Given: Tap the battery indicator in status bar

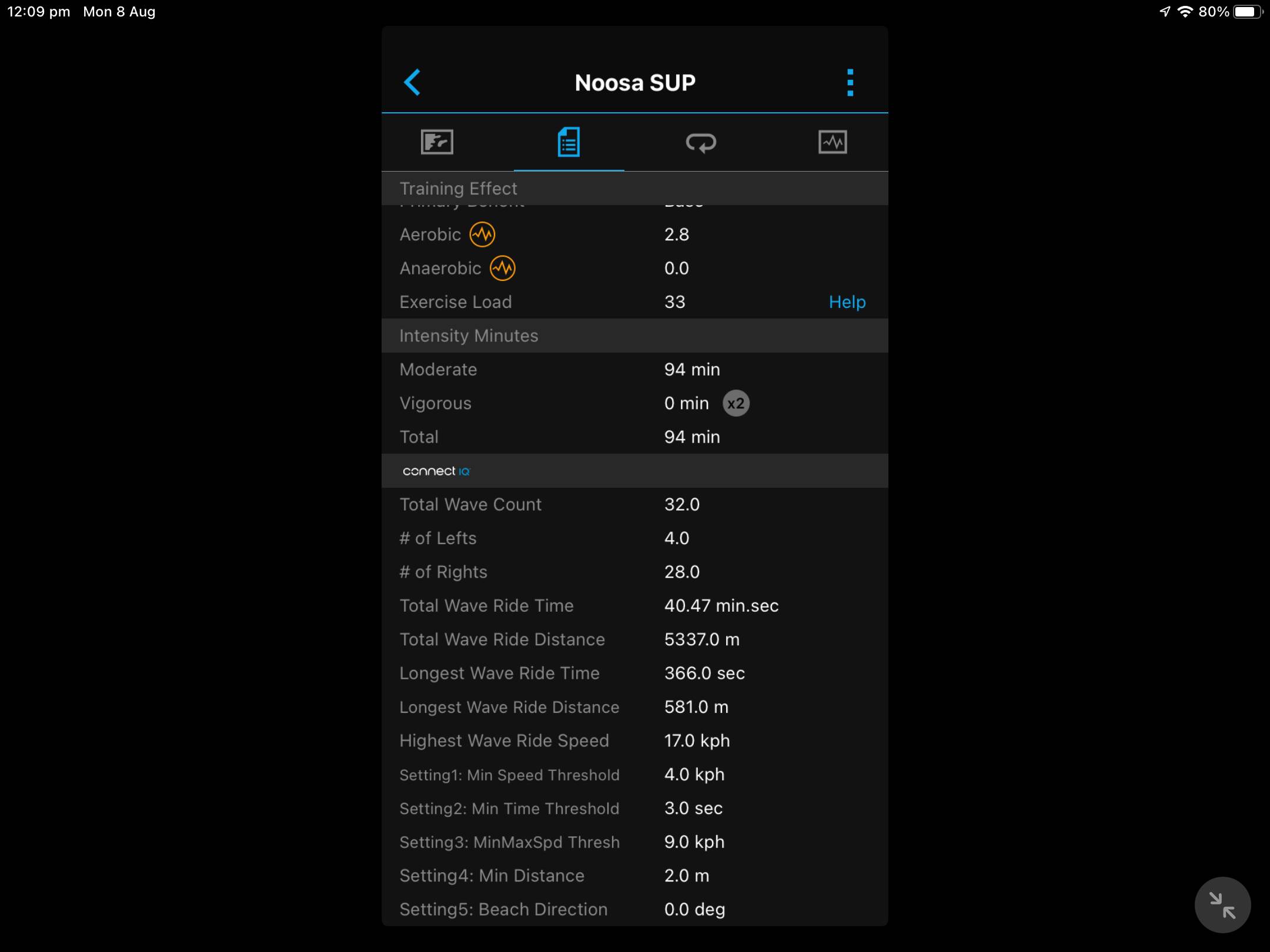Looking at the screenshot, I should coord(1246,12).
